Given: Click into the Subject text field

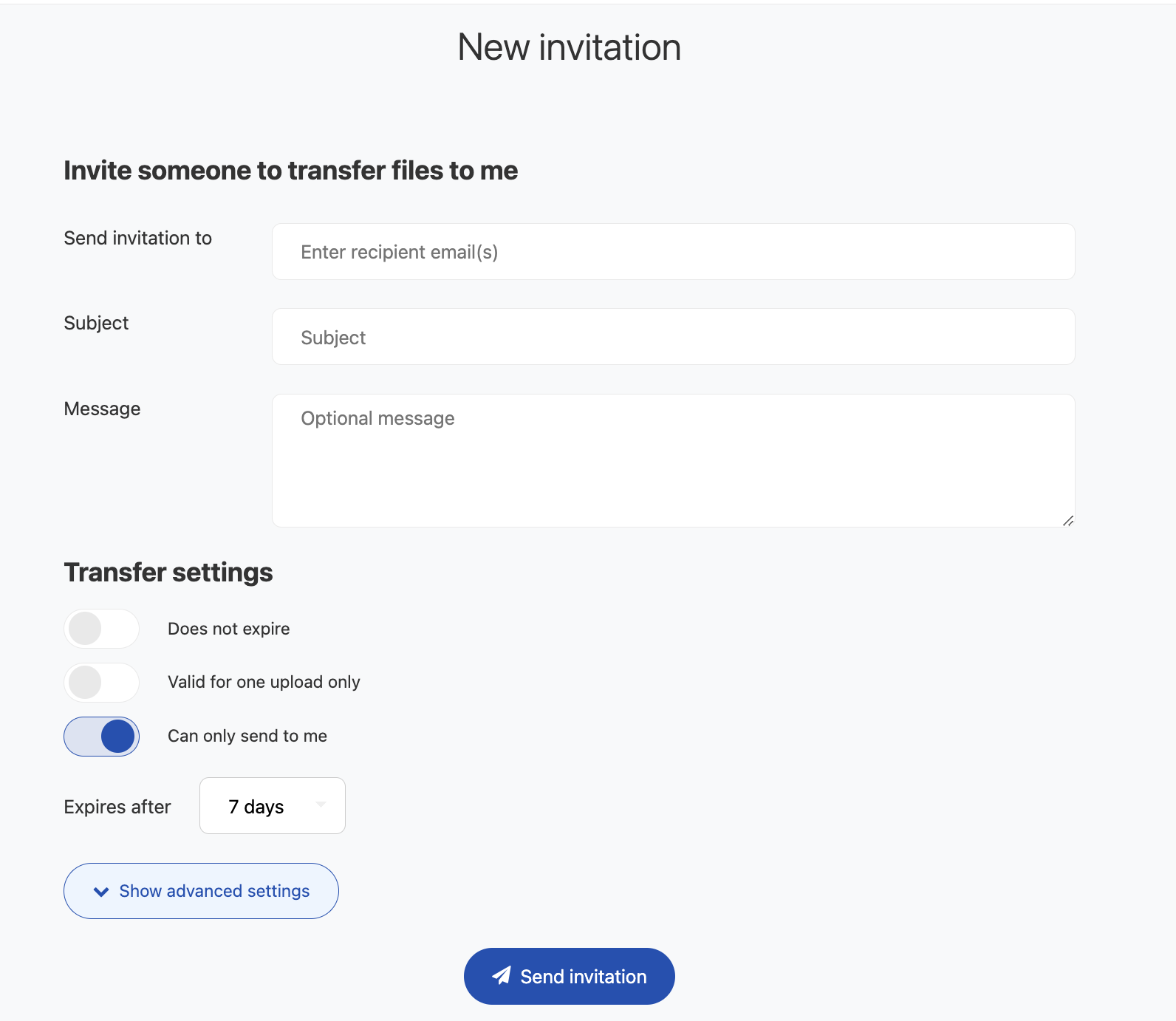Looking at the screenshot, I should pyautogui.click(x=673, y=337).
